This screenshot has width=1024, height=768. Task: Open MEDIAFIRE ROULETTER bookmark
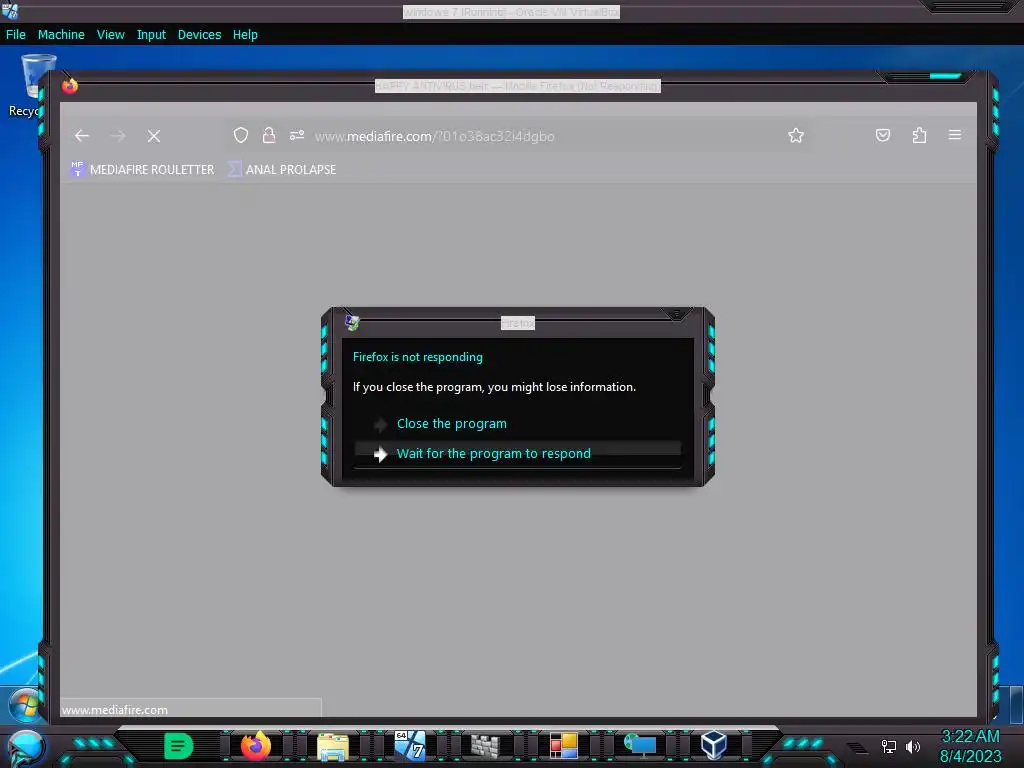pyautogui.click(x=142, y=169)
